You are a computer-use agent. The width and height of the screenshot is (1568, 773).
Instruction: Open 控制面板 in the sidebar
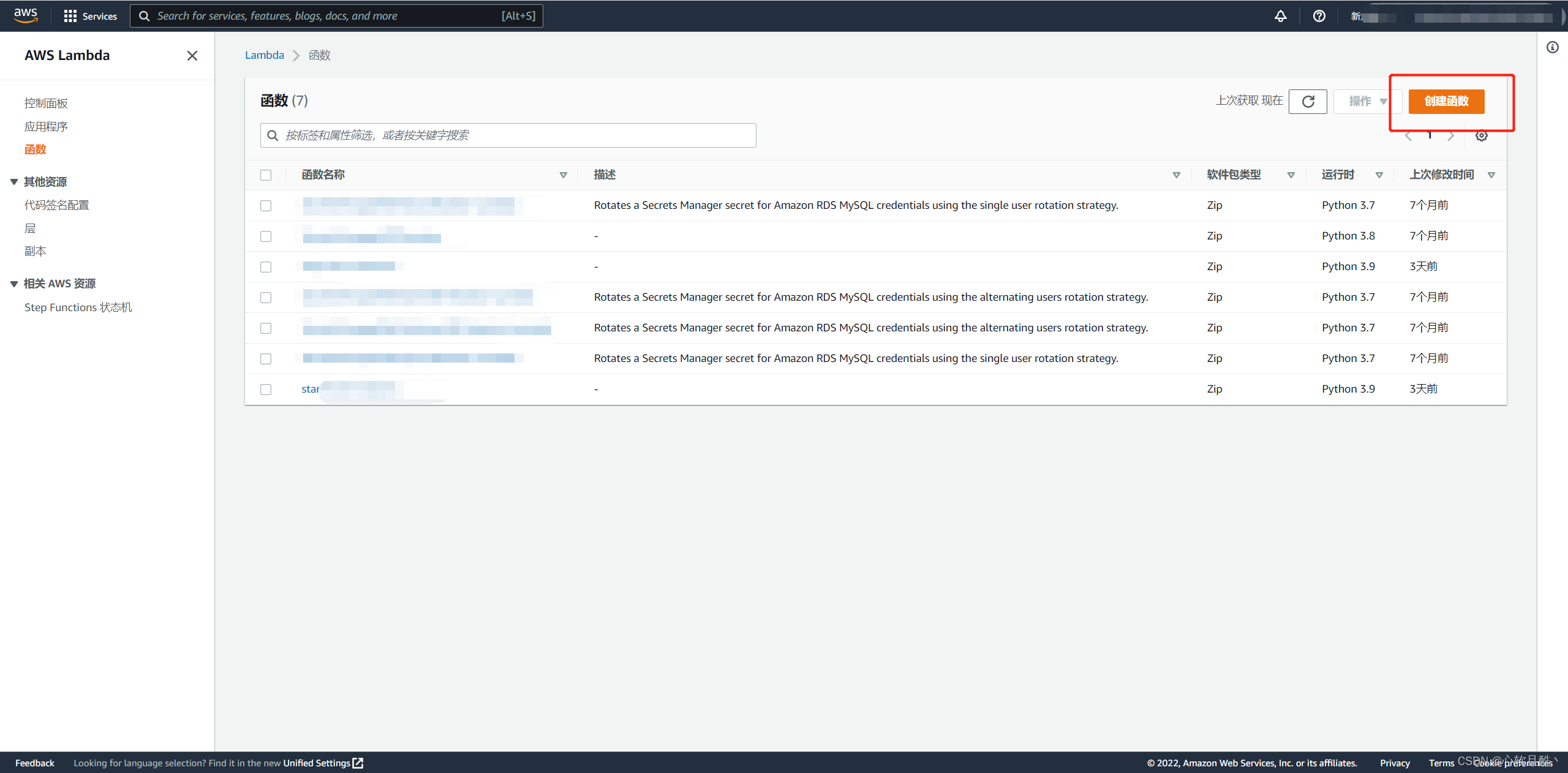(x=46, y=103)
